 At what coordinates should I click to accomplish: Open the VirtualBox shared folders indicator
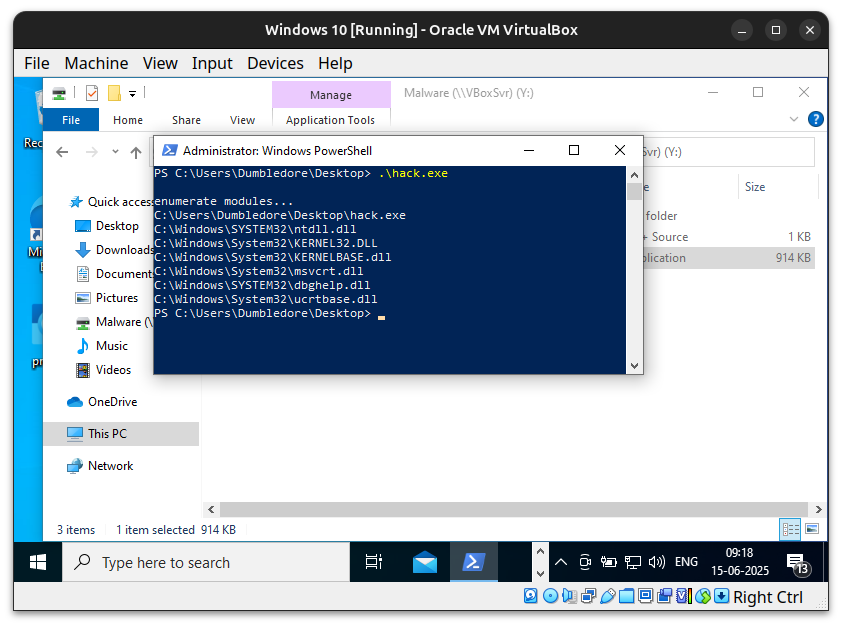(626, 596)
